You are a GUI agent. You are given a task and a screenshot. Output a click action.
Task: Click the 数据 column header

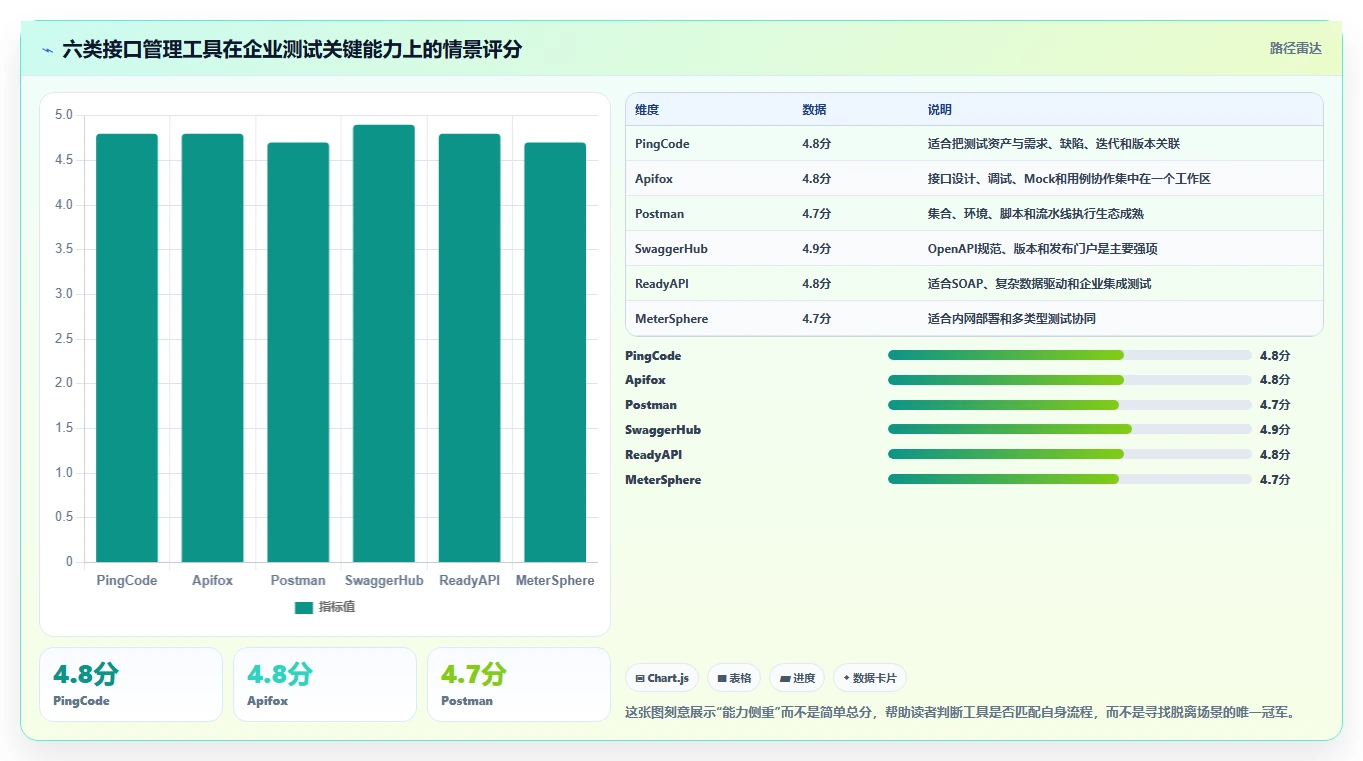click(x=814, y=110)
